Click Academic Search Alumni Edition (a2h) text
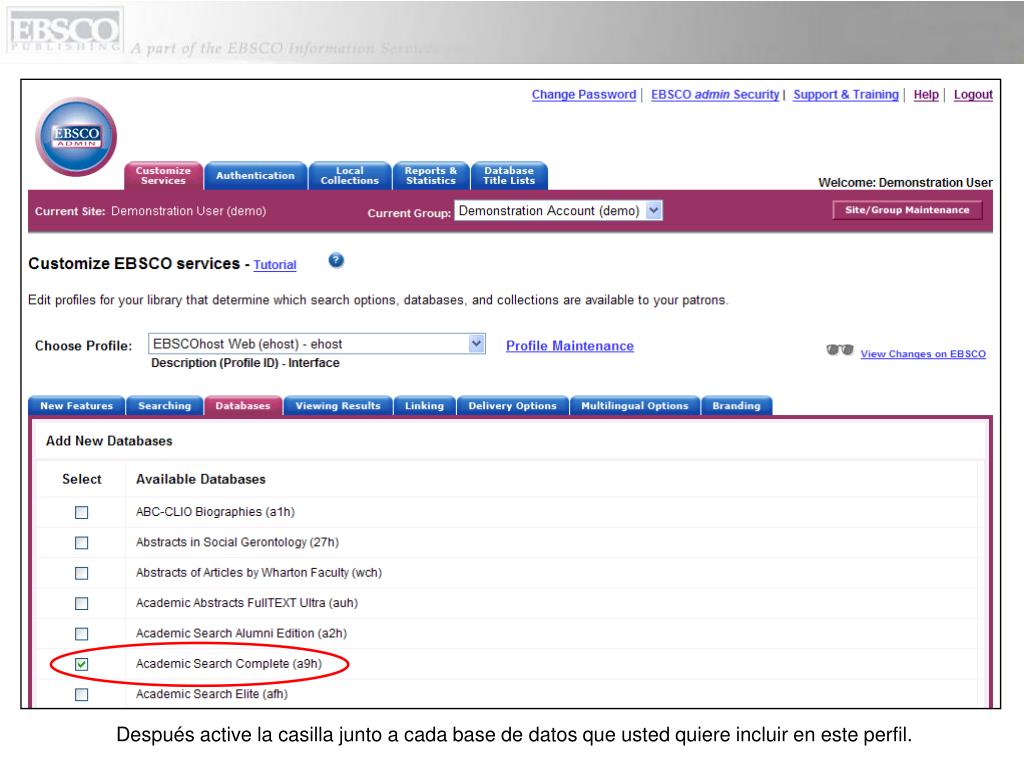Image resolution: width=1024 pixels, height=768 pixels. pyautogui.click(x=241, y=633)
